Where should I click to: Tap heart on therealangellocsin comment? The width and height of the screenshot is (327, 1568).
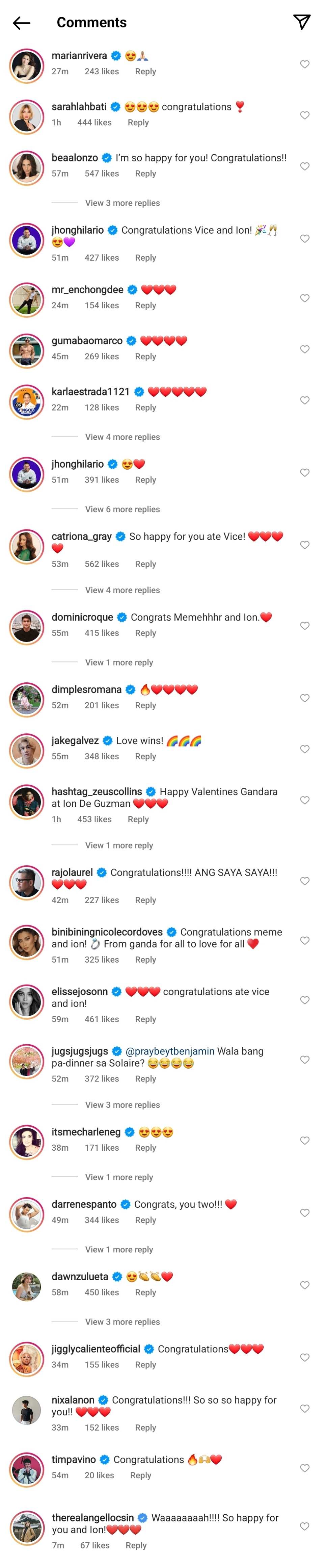(x=304, y=1526)
